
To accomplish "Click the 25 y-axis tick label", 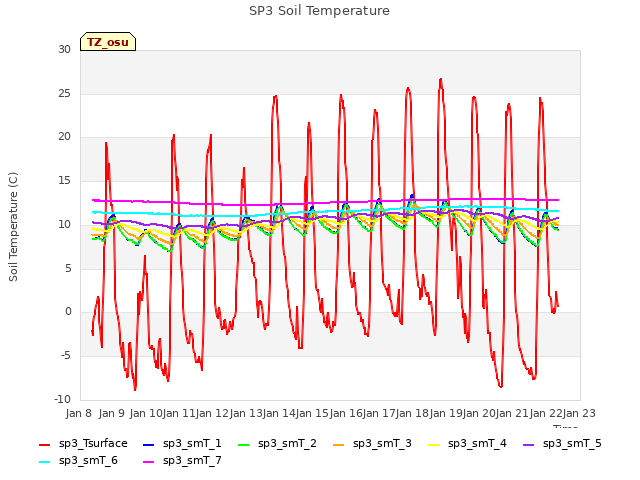I will pyautogui.click(x=64, y=93).
